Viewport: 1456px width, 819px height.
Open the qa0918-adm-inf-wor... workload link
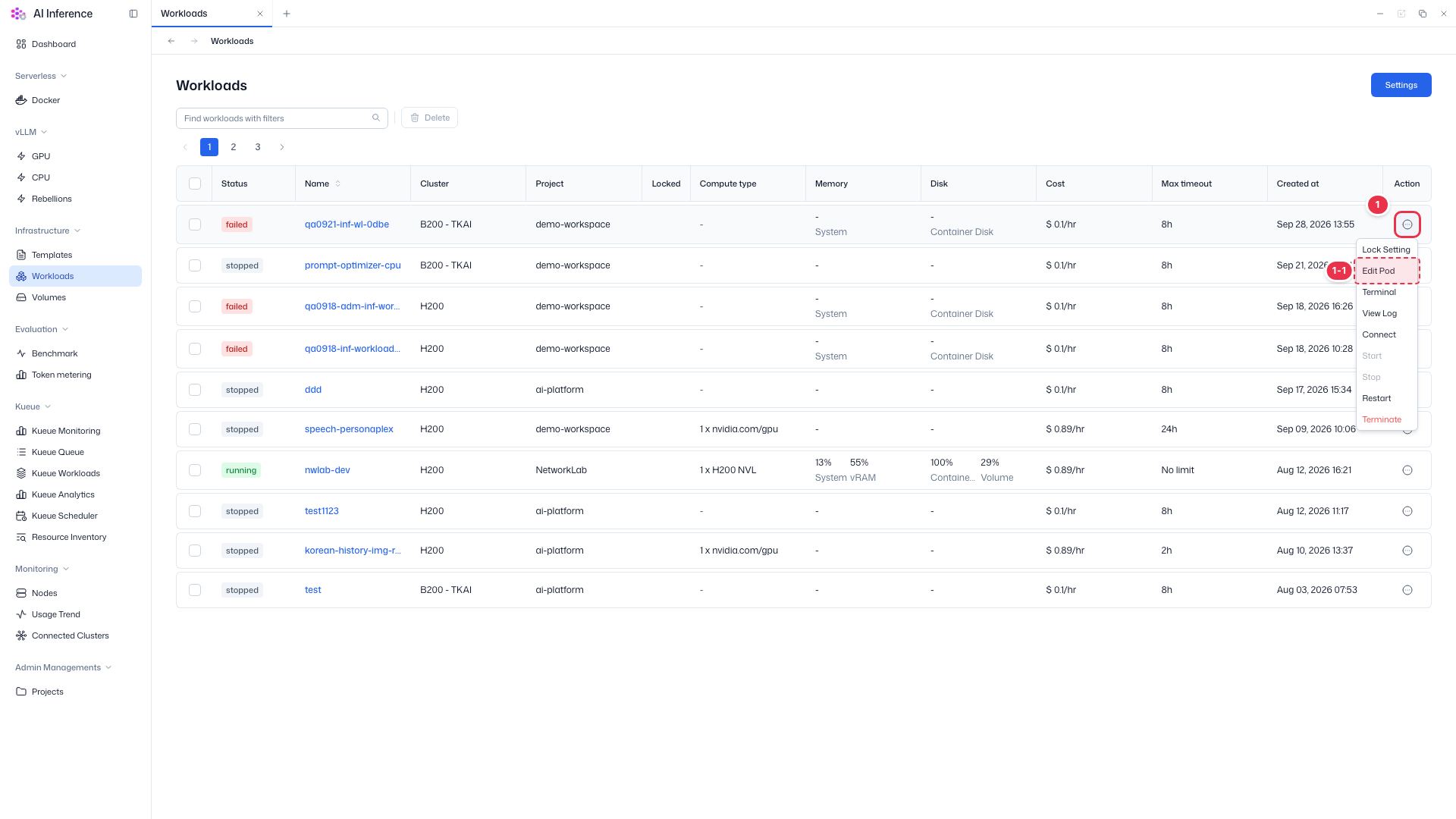(352, 306)
